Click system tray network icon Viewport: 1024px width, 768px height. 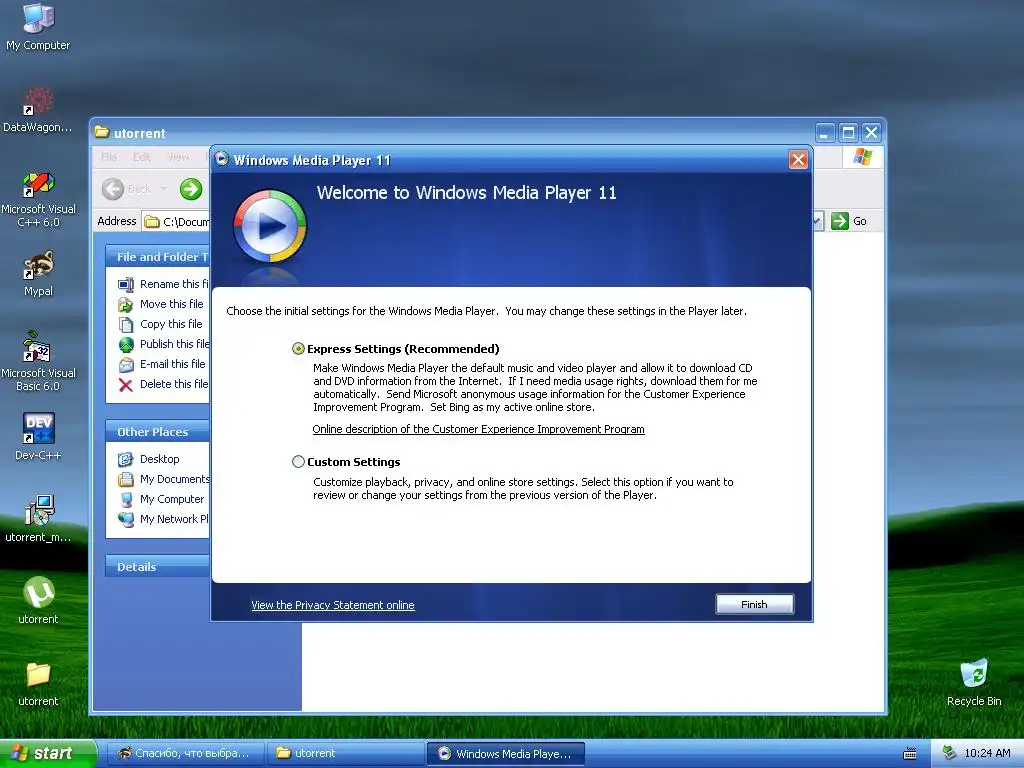949,753
